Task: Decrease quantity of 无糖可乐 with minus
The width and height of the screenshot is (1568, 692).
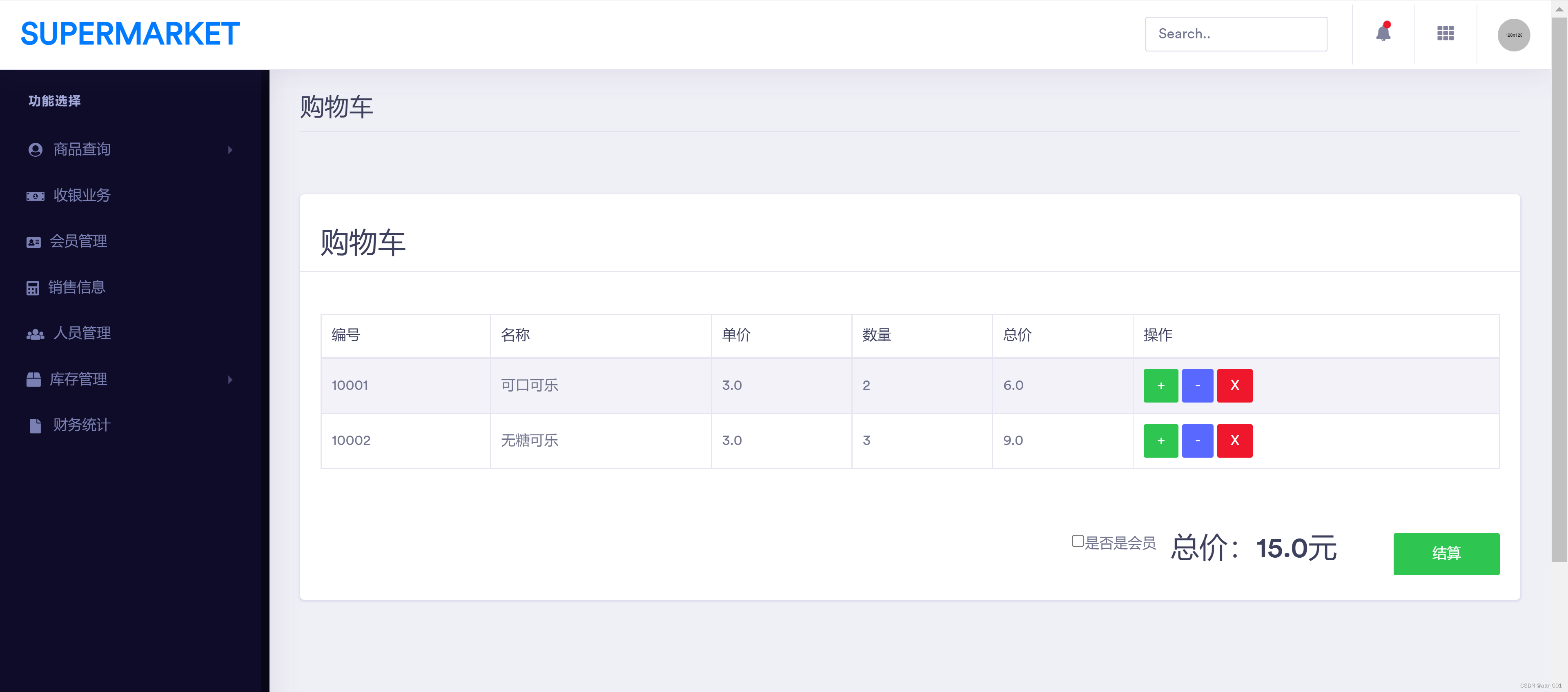Action: click(x=1197, y=441)
